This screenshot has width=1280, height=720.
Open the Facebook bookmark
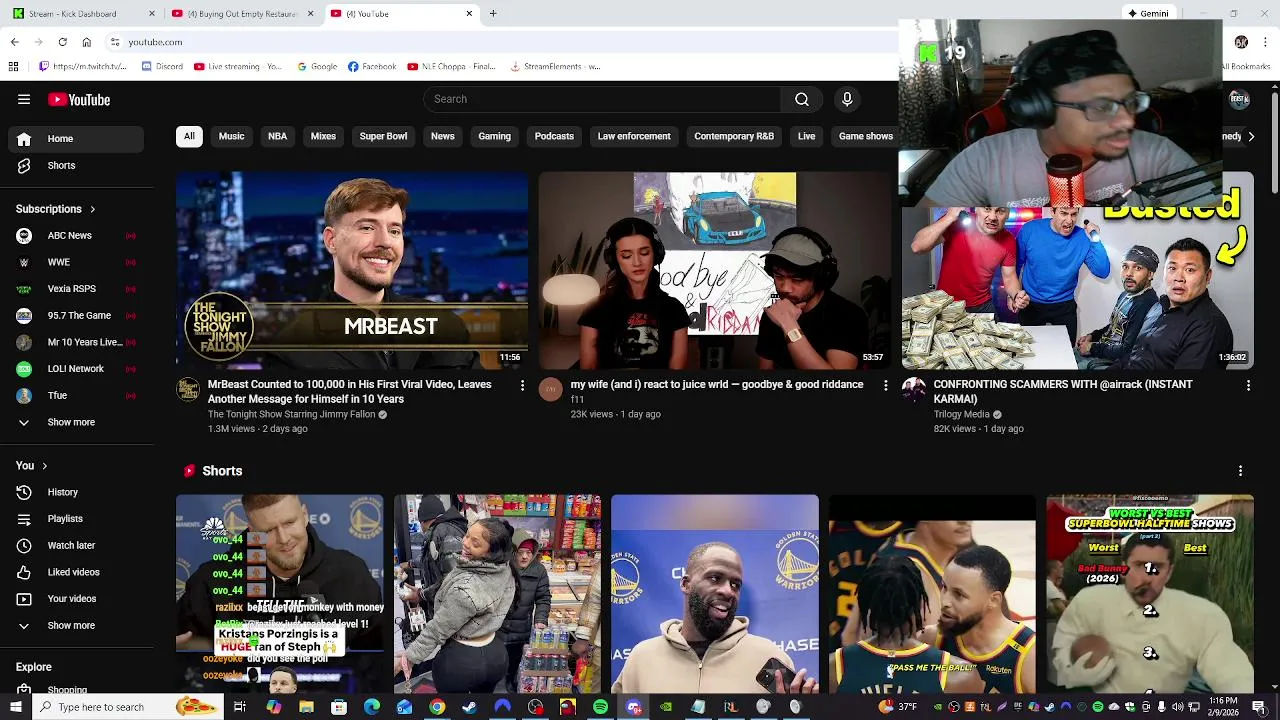click(x=372, y=67)
